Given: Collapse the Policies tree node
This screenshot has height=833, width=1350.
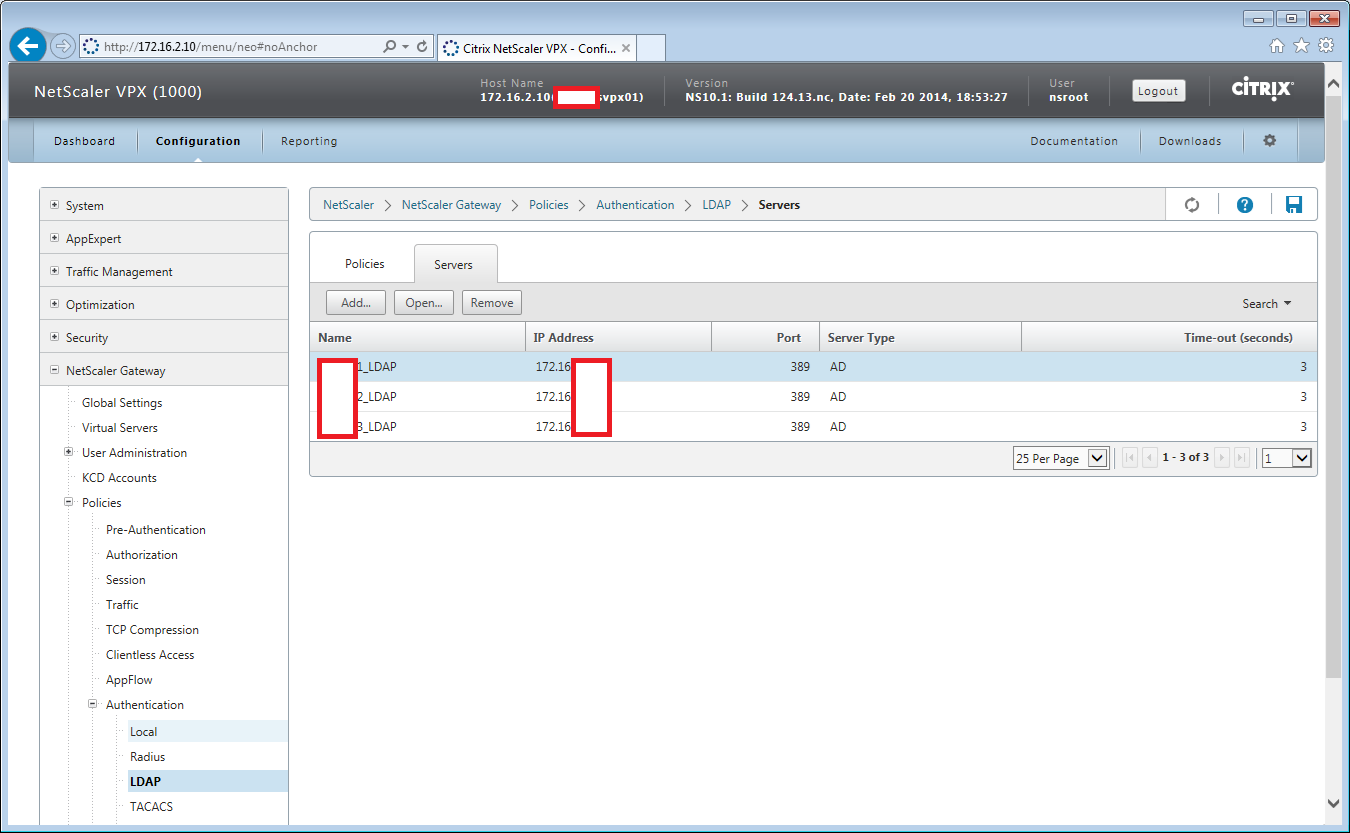Looking at the screenshot, I should click(x=69, y=502).
